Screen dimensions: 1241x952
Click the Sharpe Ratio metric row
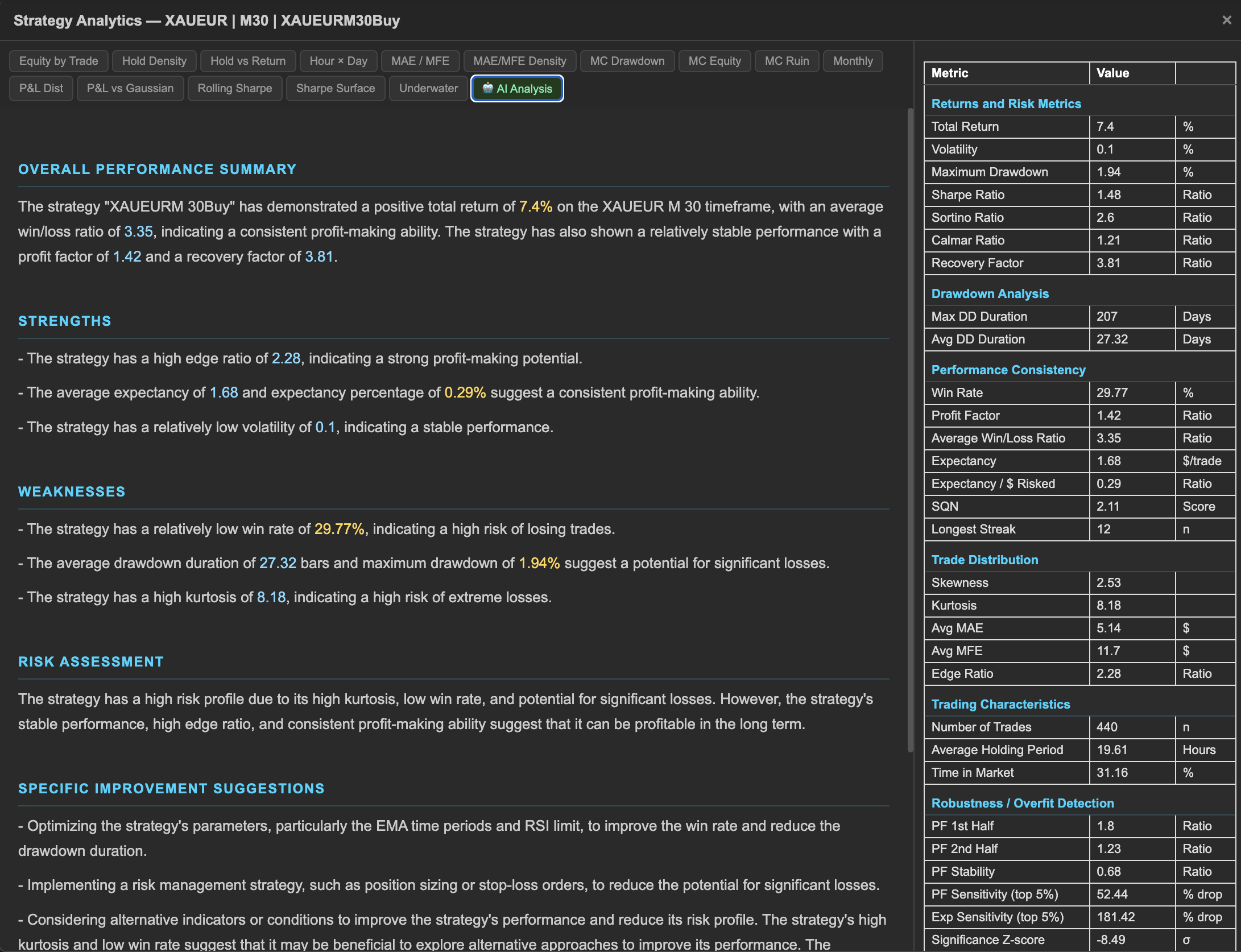[1007, 194]
